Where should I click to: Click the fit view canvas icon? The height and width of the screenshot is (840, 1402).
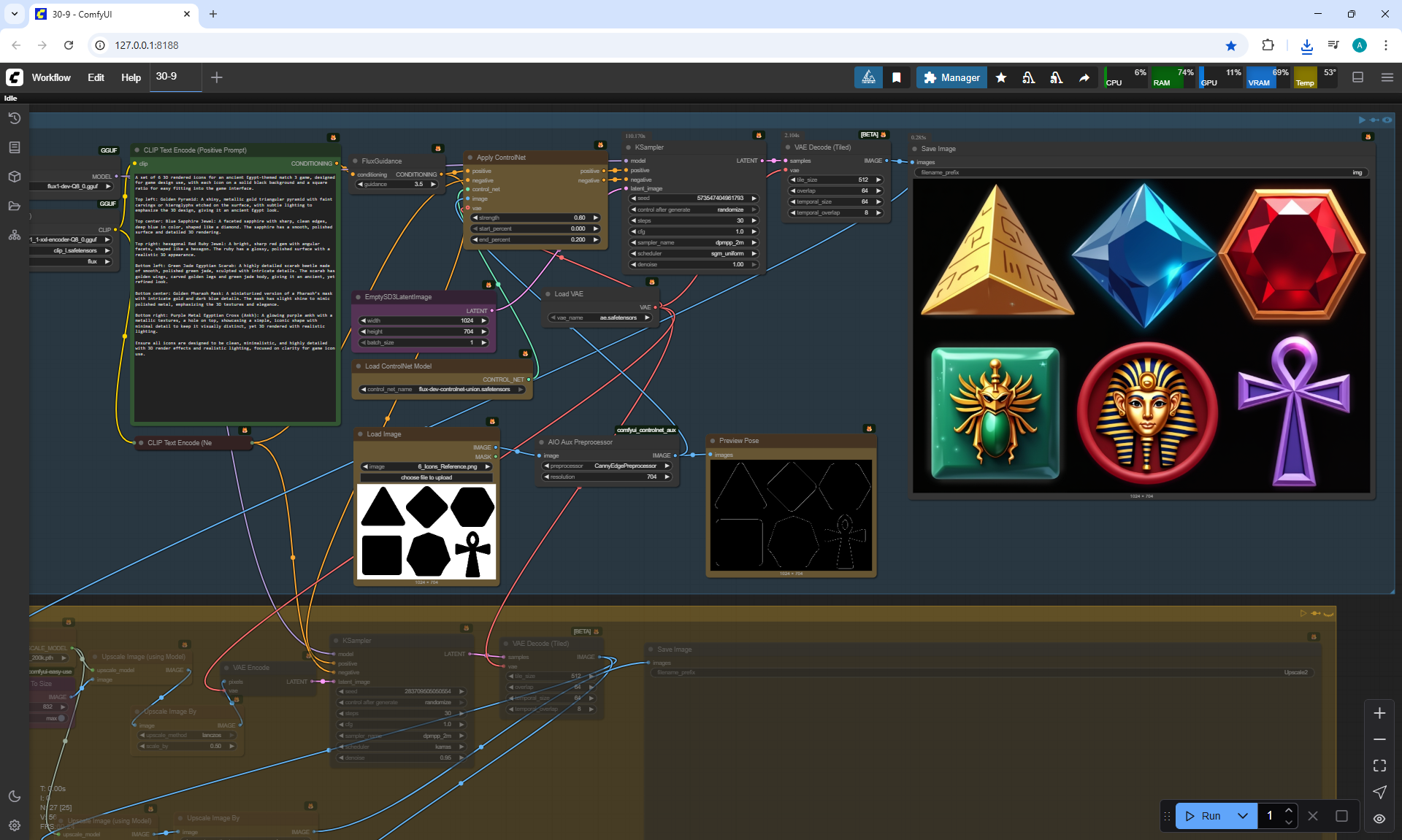1379,766
